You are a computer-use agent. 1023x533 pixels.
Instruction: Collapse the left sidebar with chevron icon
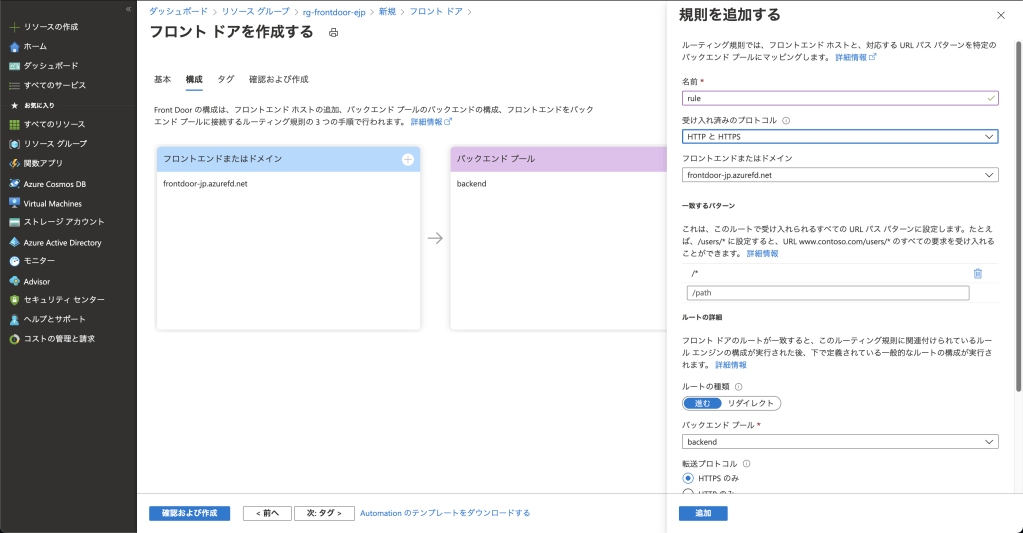pyautogui.click(x=128, y=8)
